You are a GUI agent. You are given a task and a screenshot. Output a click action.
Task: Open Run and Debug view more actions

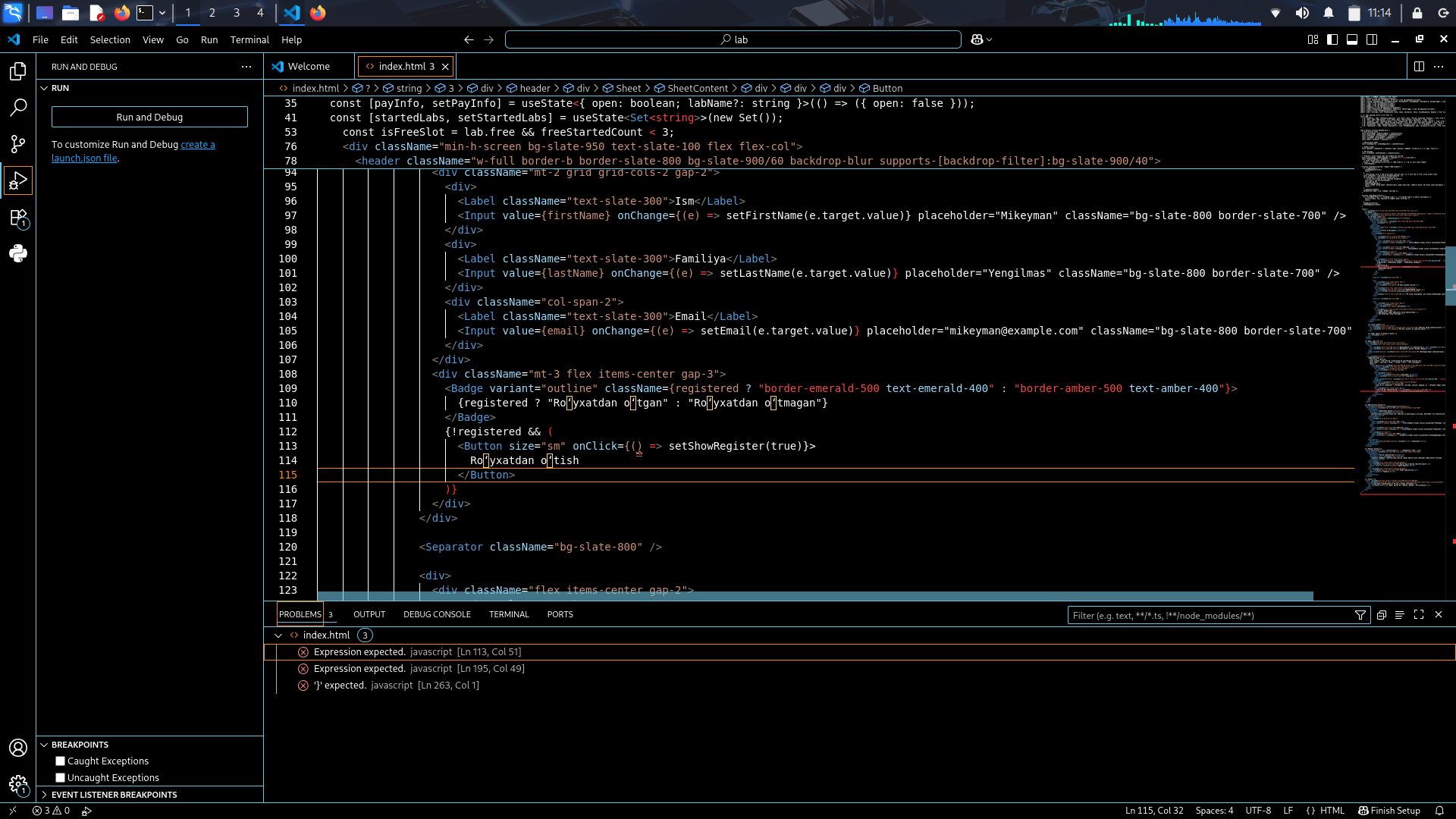coord(246,67)
